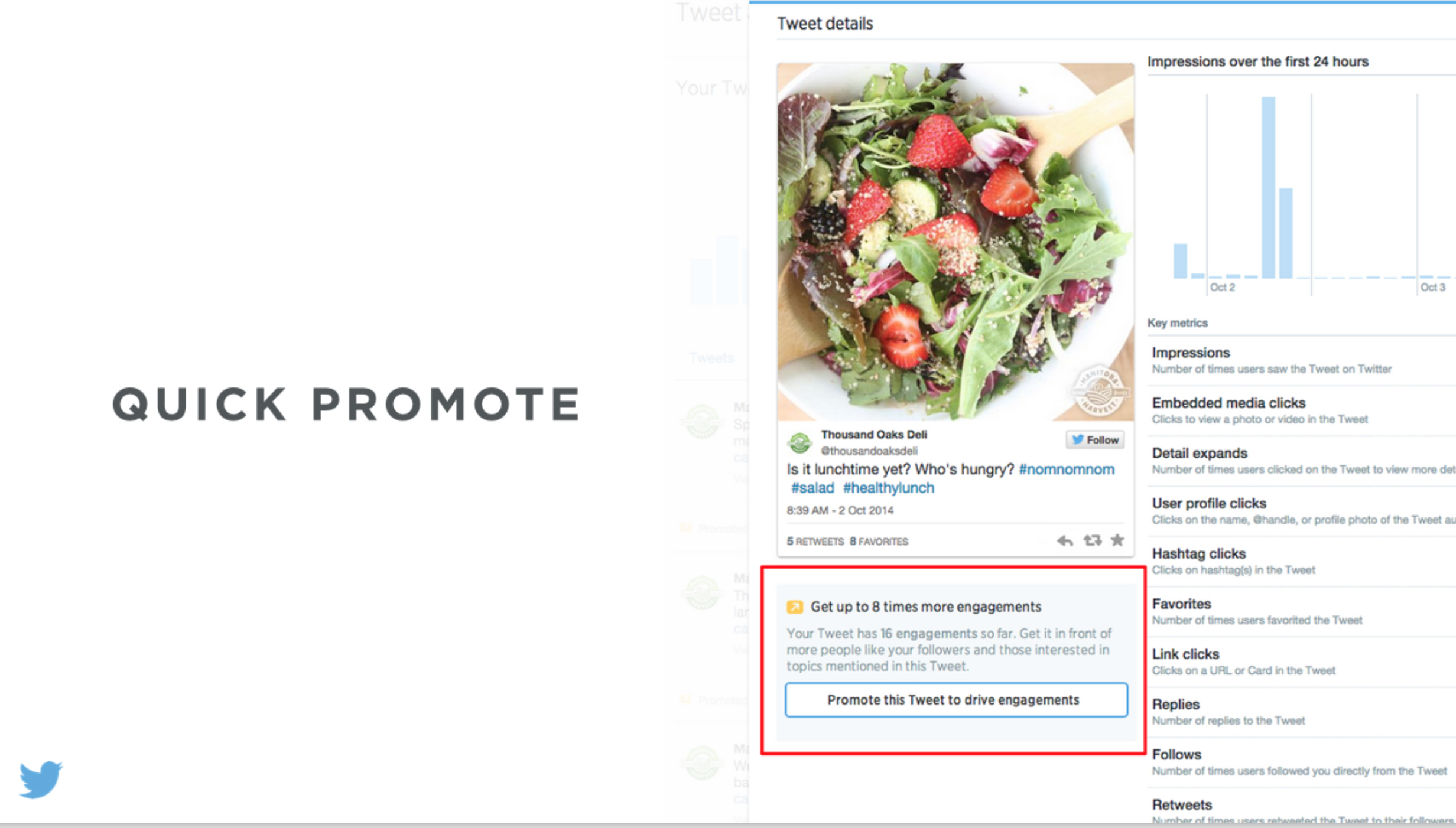Open the @thousandoaksdeli handle
1456x828 pixels.
[x=869, y=451]
